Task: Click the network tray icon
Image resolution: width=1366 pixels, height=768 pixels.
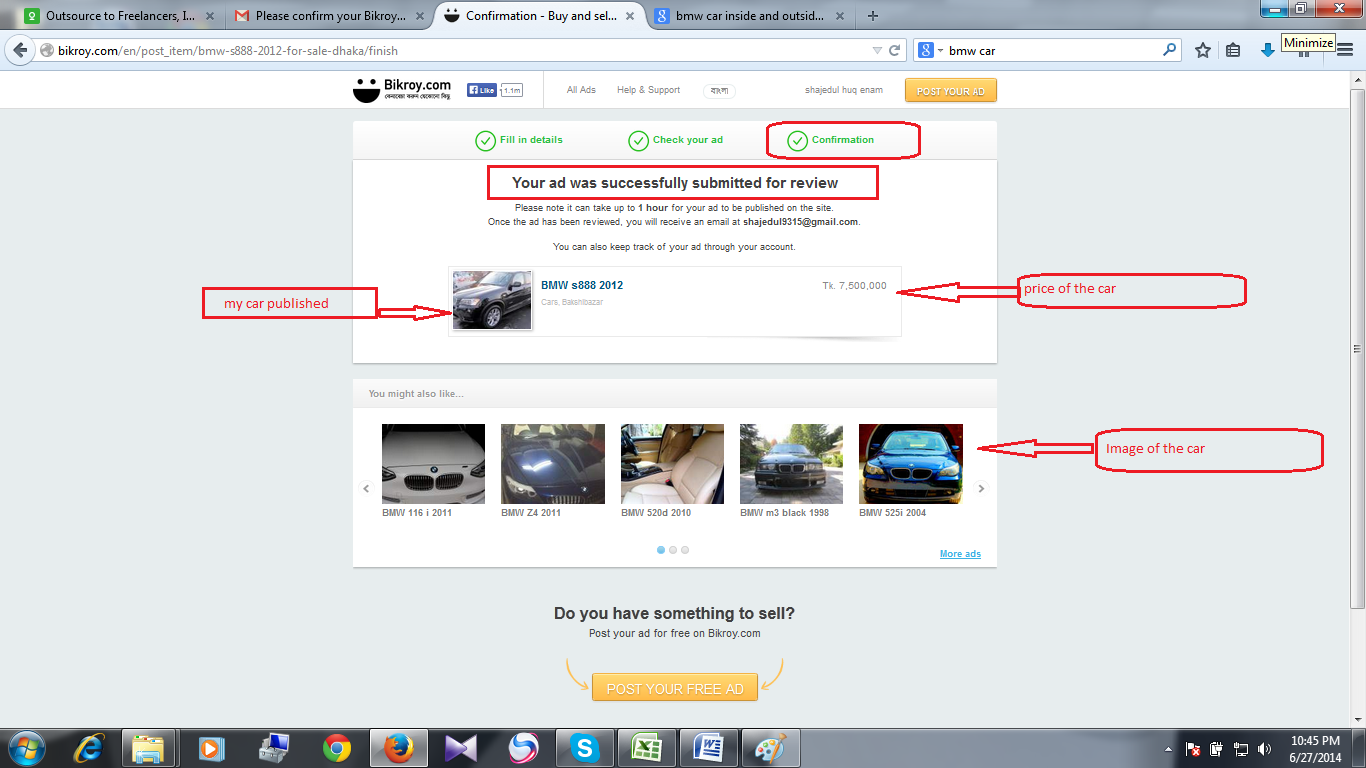Action: [x=1241, y=749]
